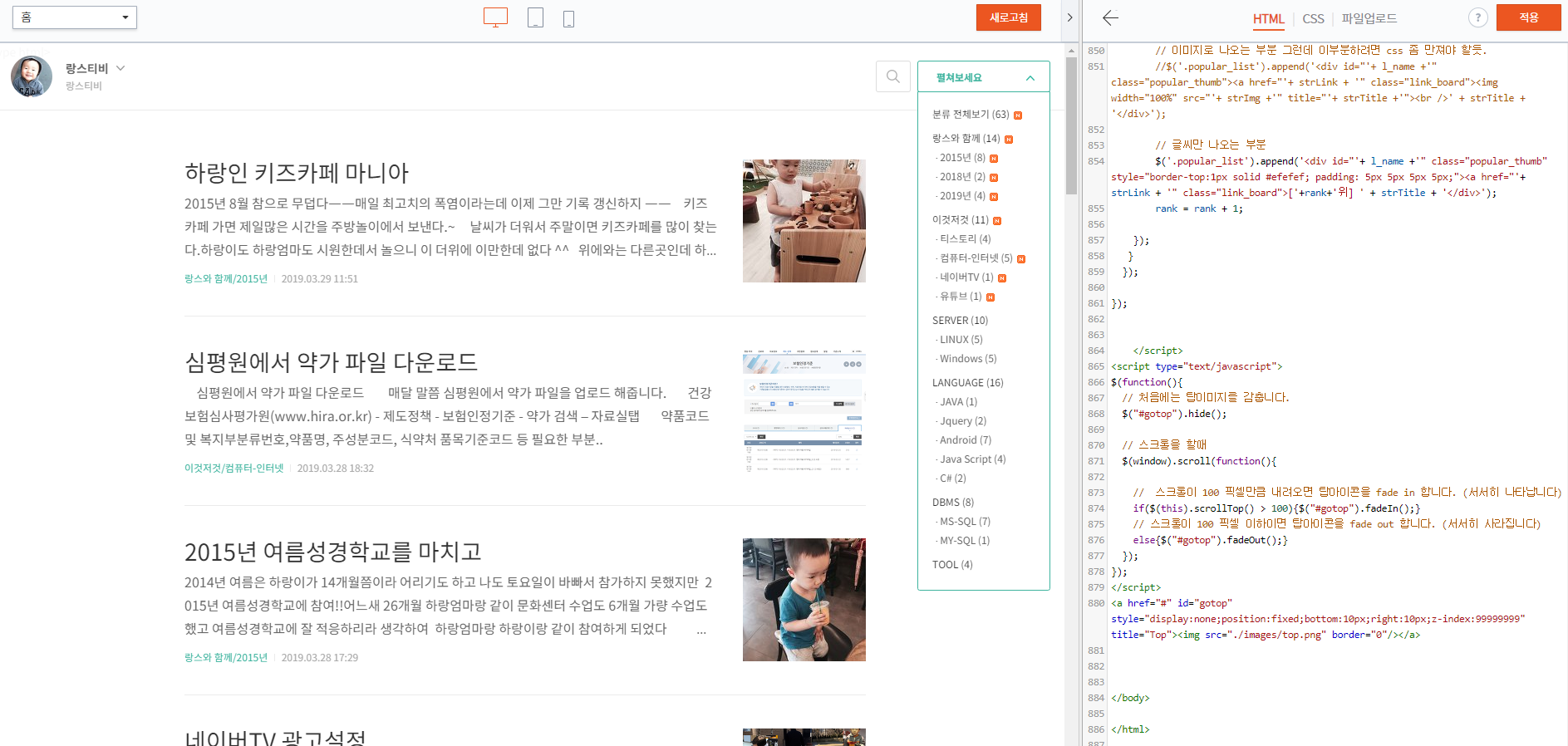Select mobile phone preview mode icon

568,18
